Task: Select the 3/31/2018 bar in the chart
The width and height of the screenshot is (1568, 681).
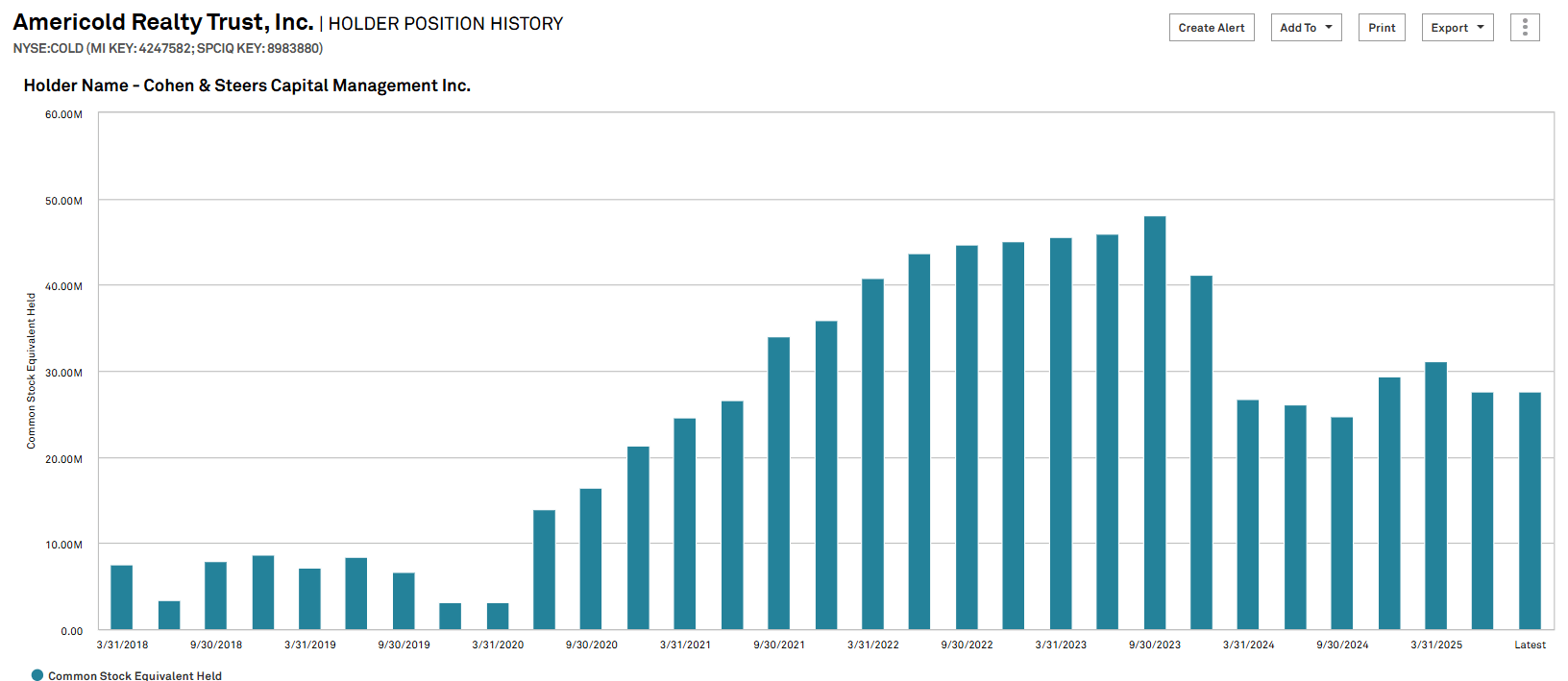Action: pos(122,597)
